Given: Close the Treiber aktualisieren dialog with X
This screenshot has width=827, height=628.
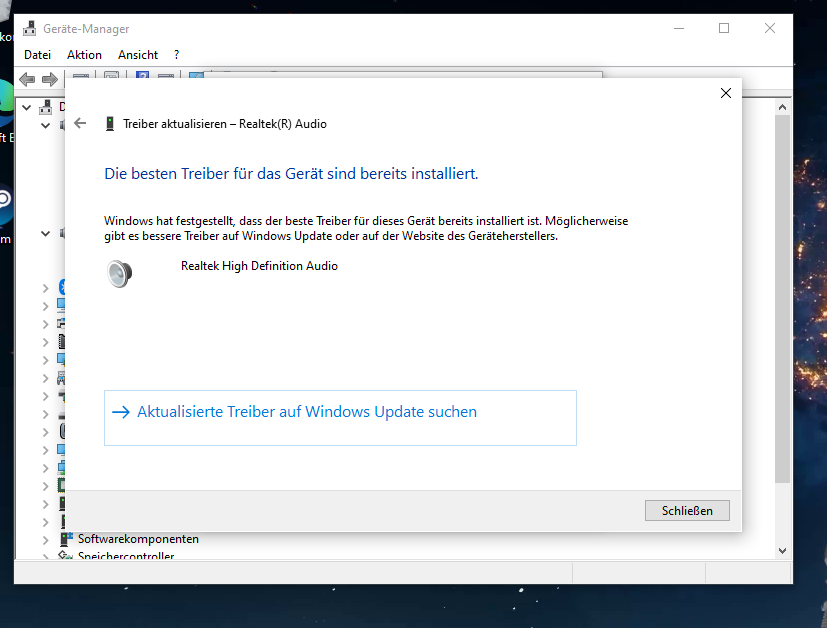Looking at the screenshot, I should 726,93.
